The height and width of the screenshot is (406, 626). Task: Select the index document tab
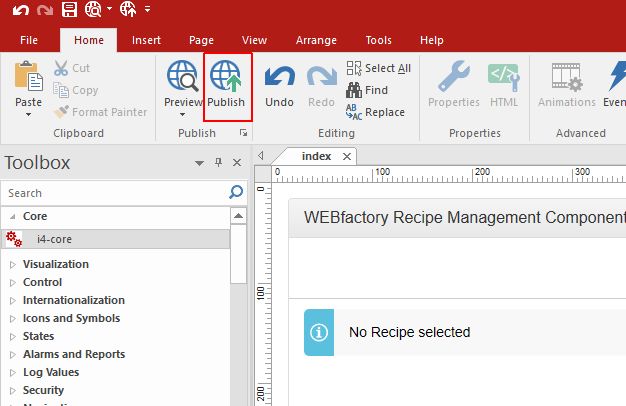tap(316, 156)
